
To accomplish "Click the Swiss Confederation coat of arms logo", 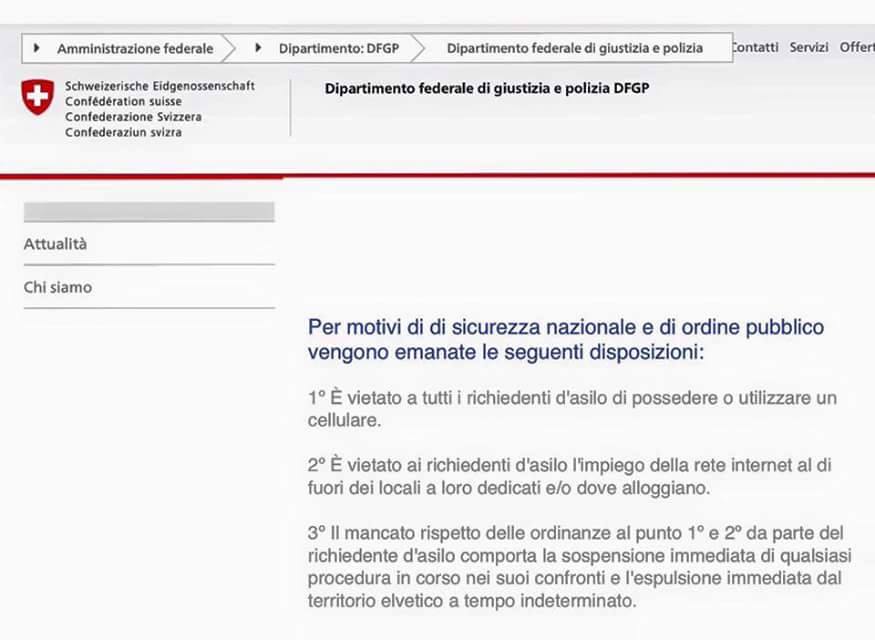I will coord(38,97).
